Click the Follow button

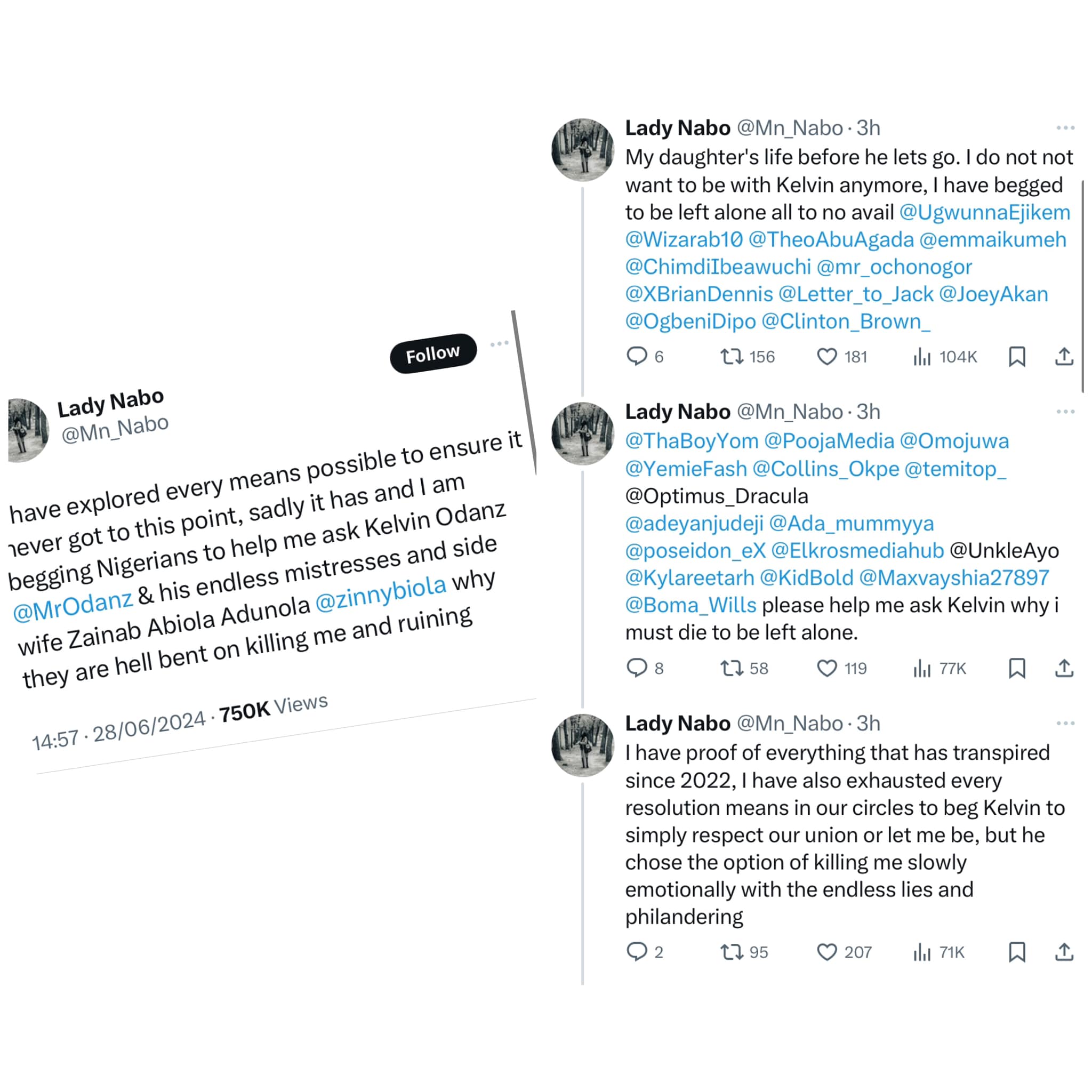433,354
